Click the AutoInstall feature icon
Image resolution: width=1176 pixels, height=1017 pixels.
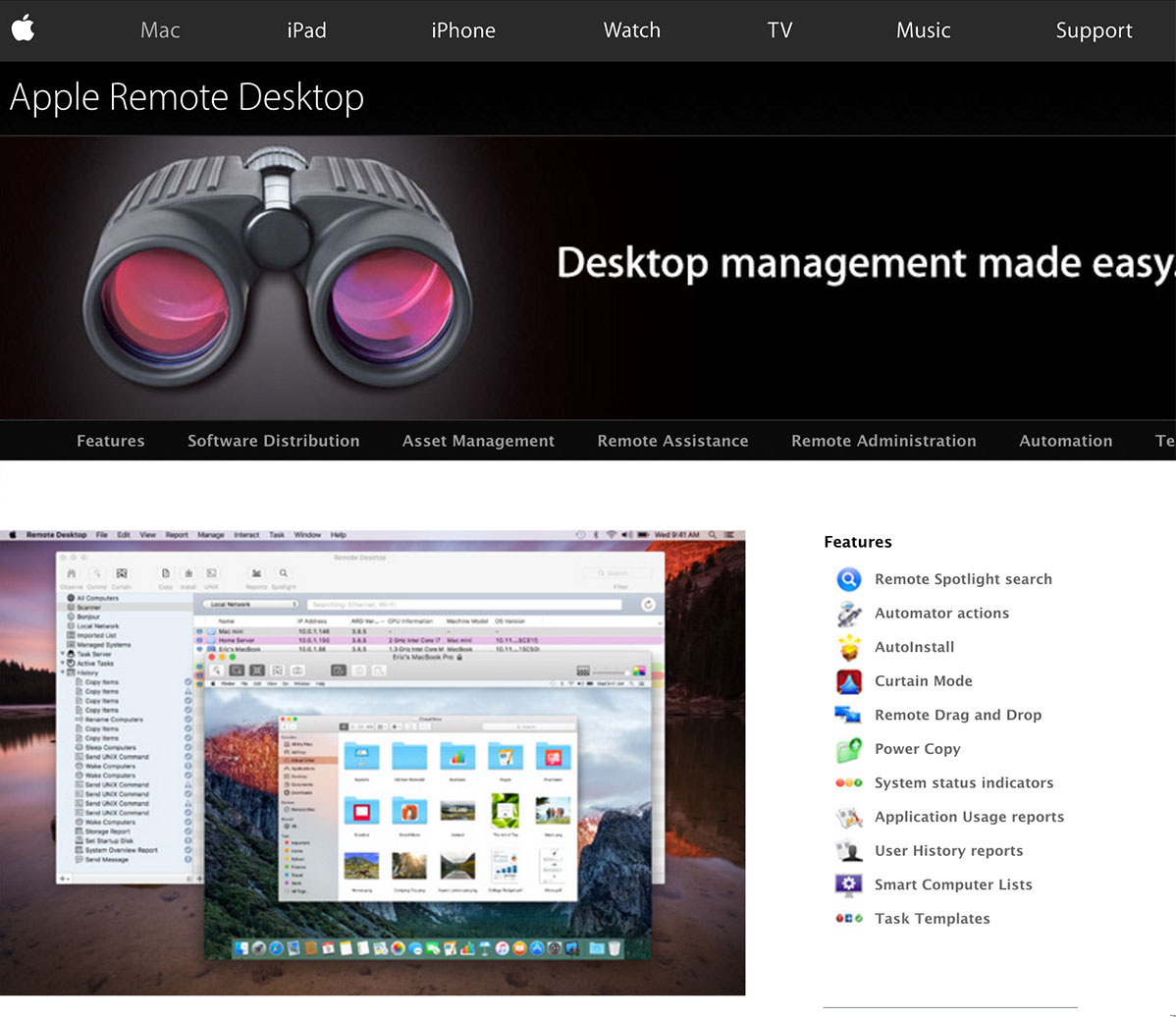(848, 647)
